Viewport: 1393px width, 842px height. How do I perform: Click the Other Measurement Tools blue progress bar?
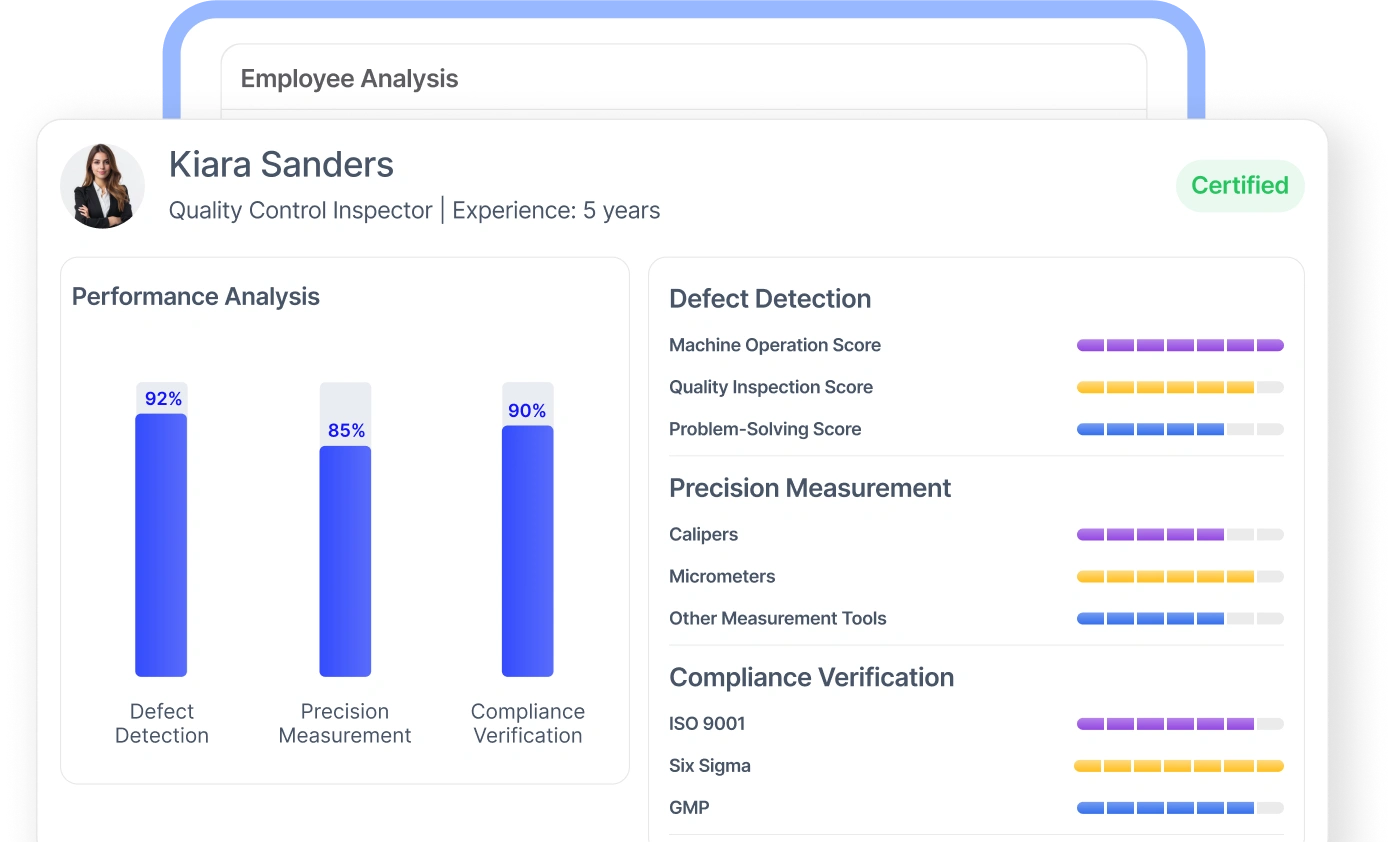point(1180,618)
